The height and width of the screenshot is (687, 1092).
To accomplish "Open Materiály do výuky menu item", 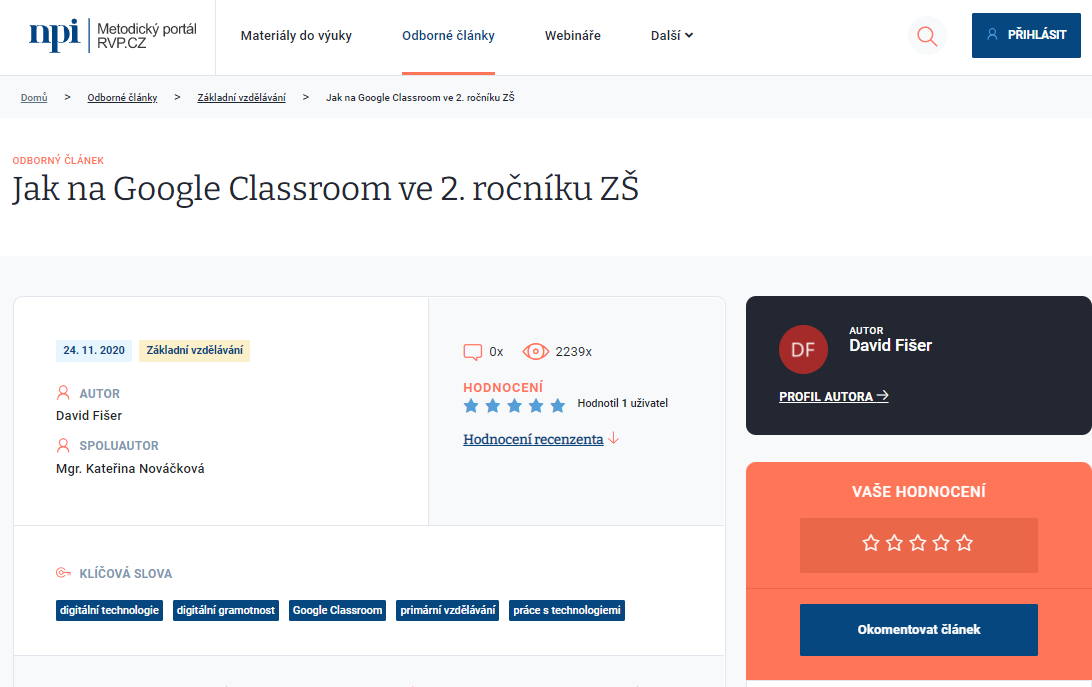I will 296,36.
